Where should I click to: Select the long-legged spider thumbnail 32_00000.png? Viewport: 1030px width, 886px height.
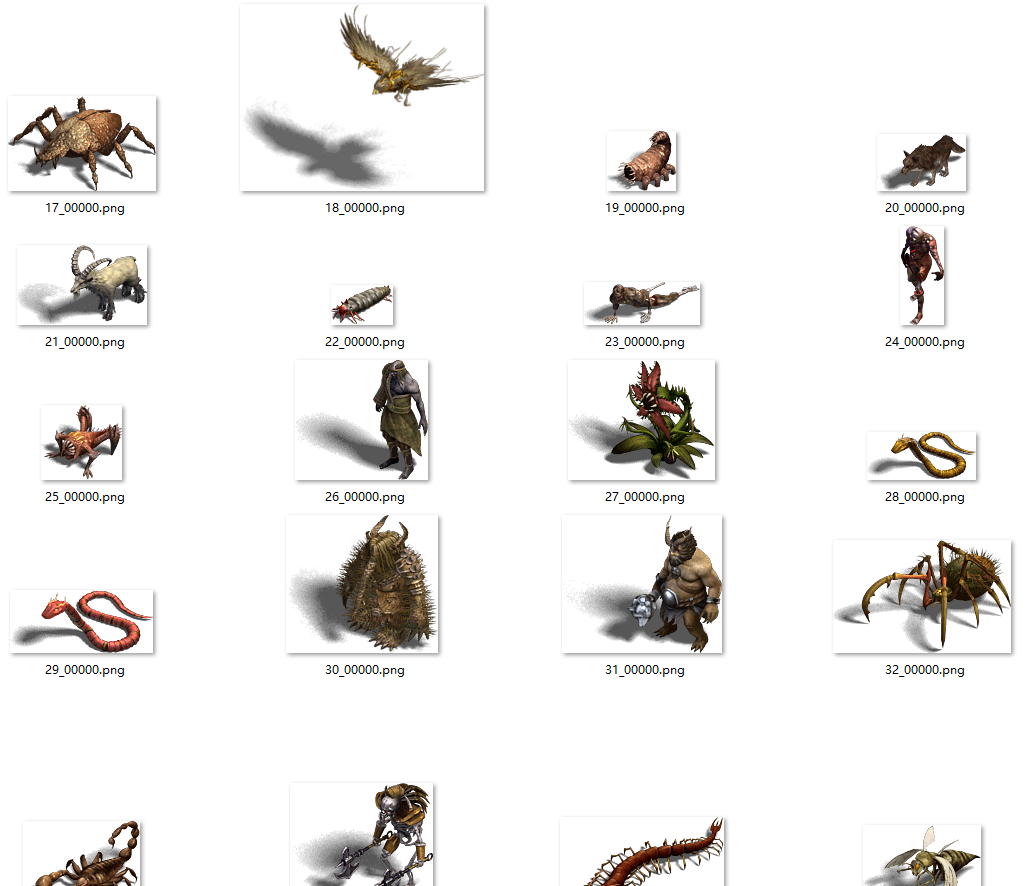point(921,596)
